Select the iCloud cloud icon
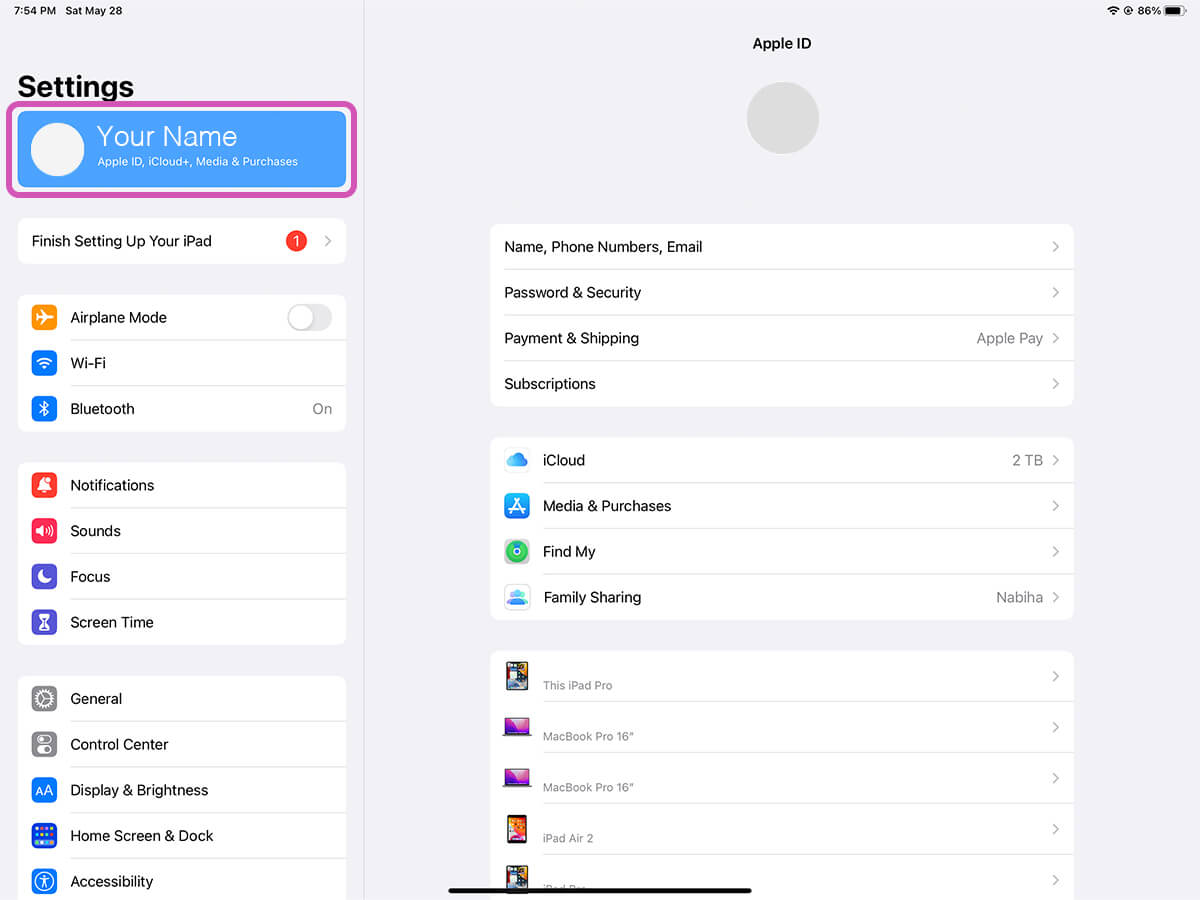The width and height of the screenshot is (1200, 900). click(516, 460)
